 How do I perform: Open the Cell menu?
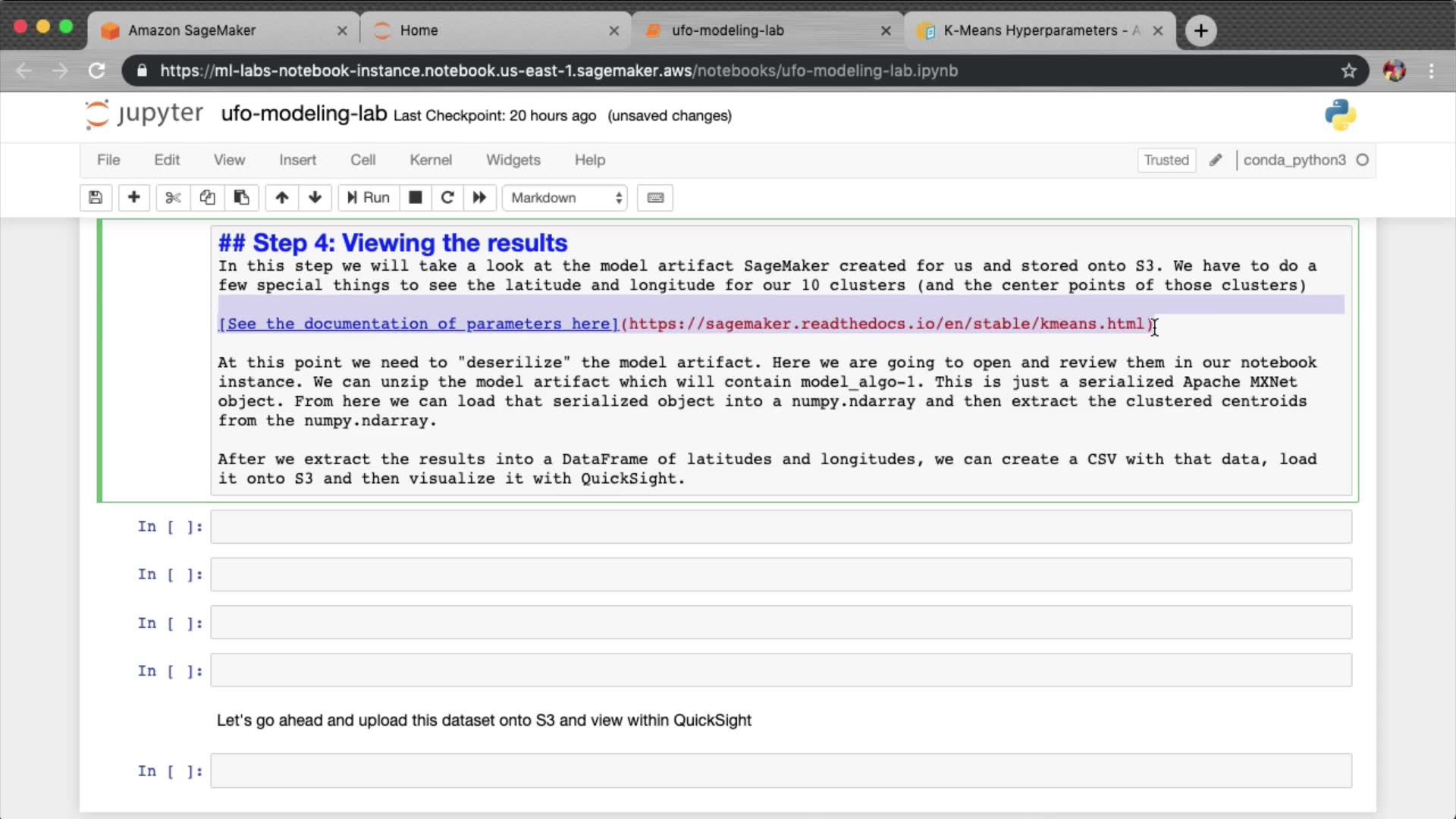362,160
